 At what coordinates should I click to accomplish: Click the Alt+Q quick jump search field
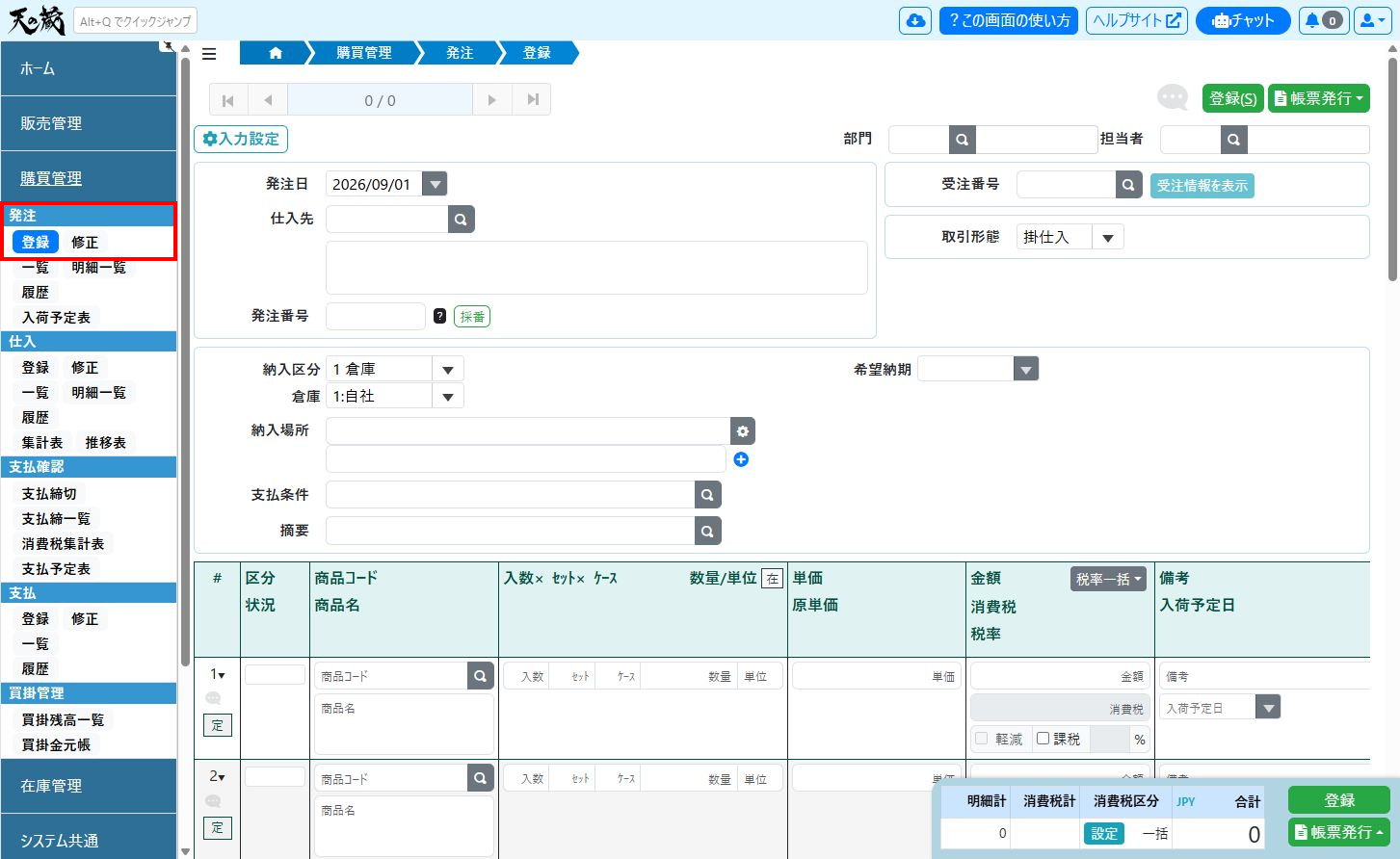[135, 21]
